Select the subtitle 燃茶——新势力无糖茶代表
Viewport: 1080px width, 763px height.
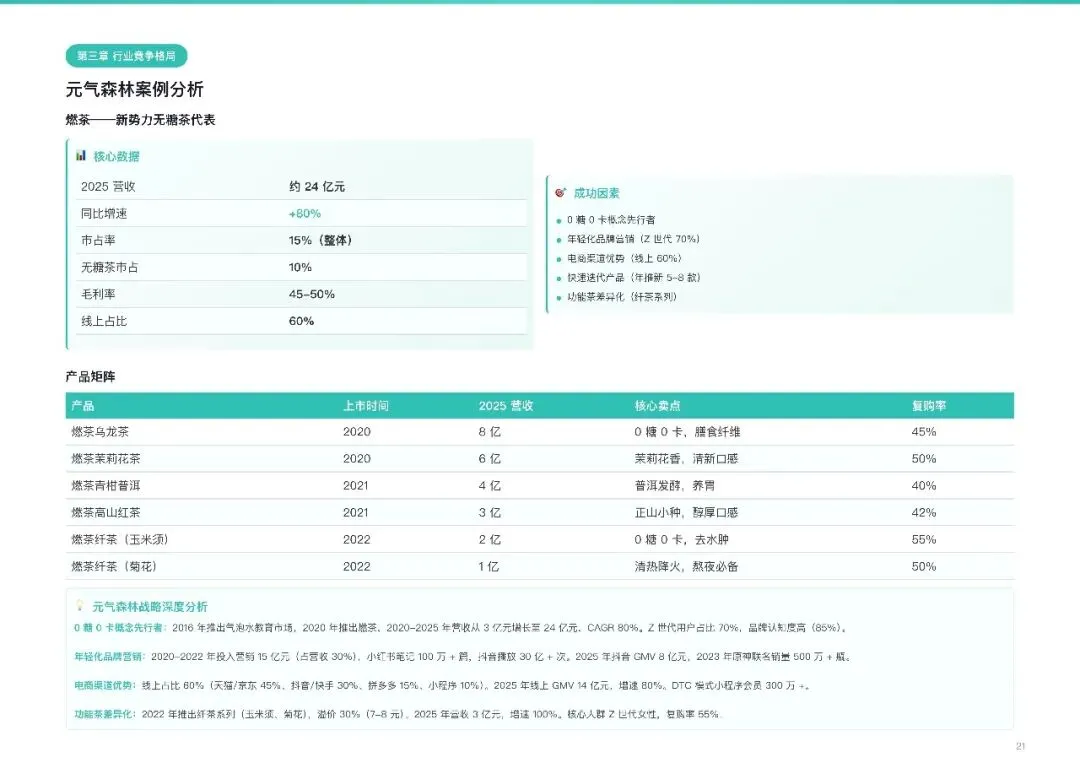[141, 120]
